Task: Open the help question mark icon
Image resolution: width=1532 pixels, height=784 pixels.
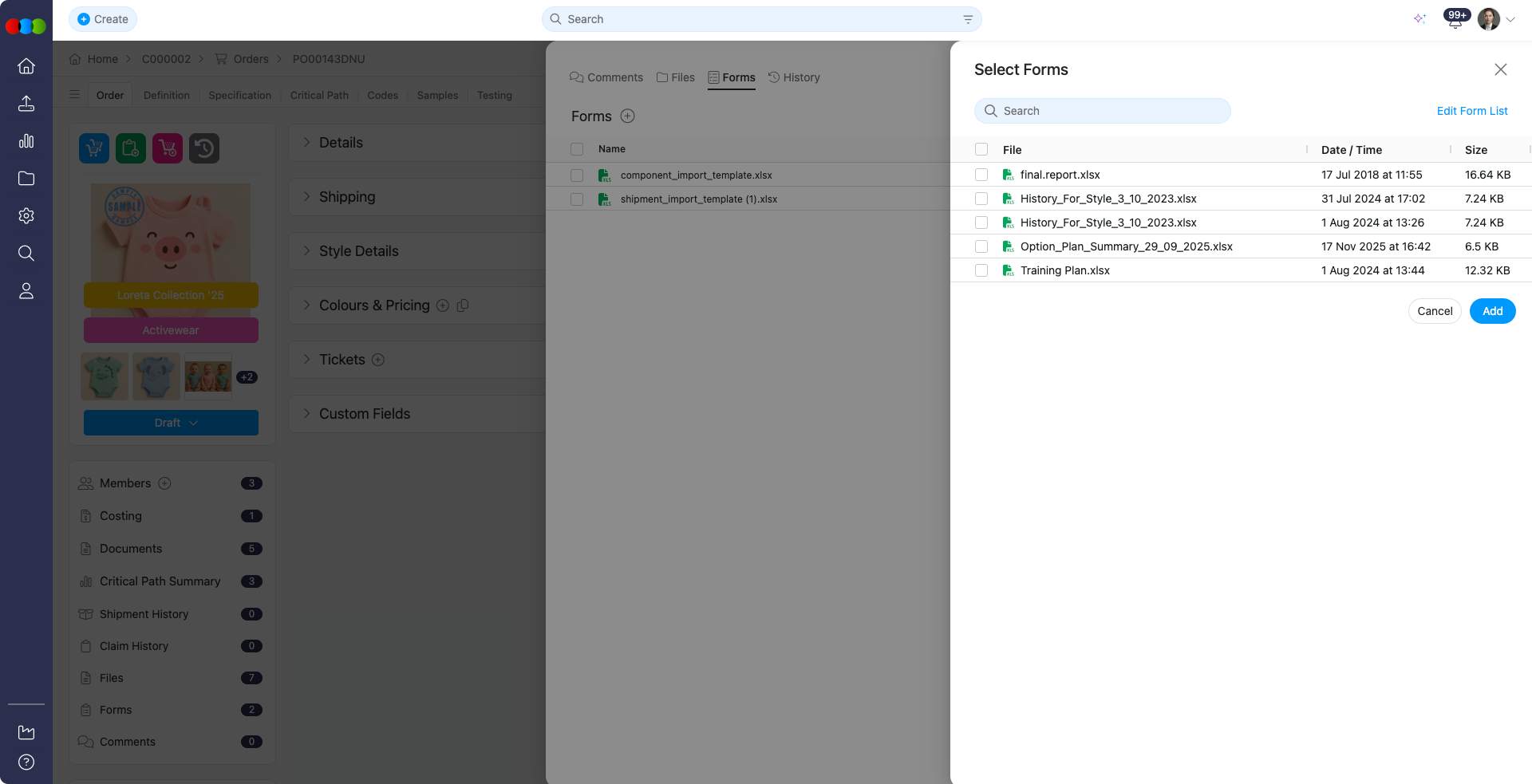Action: [26, 762]
